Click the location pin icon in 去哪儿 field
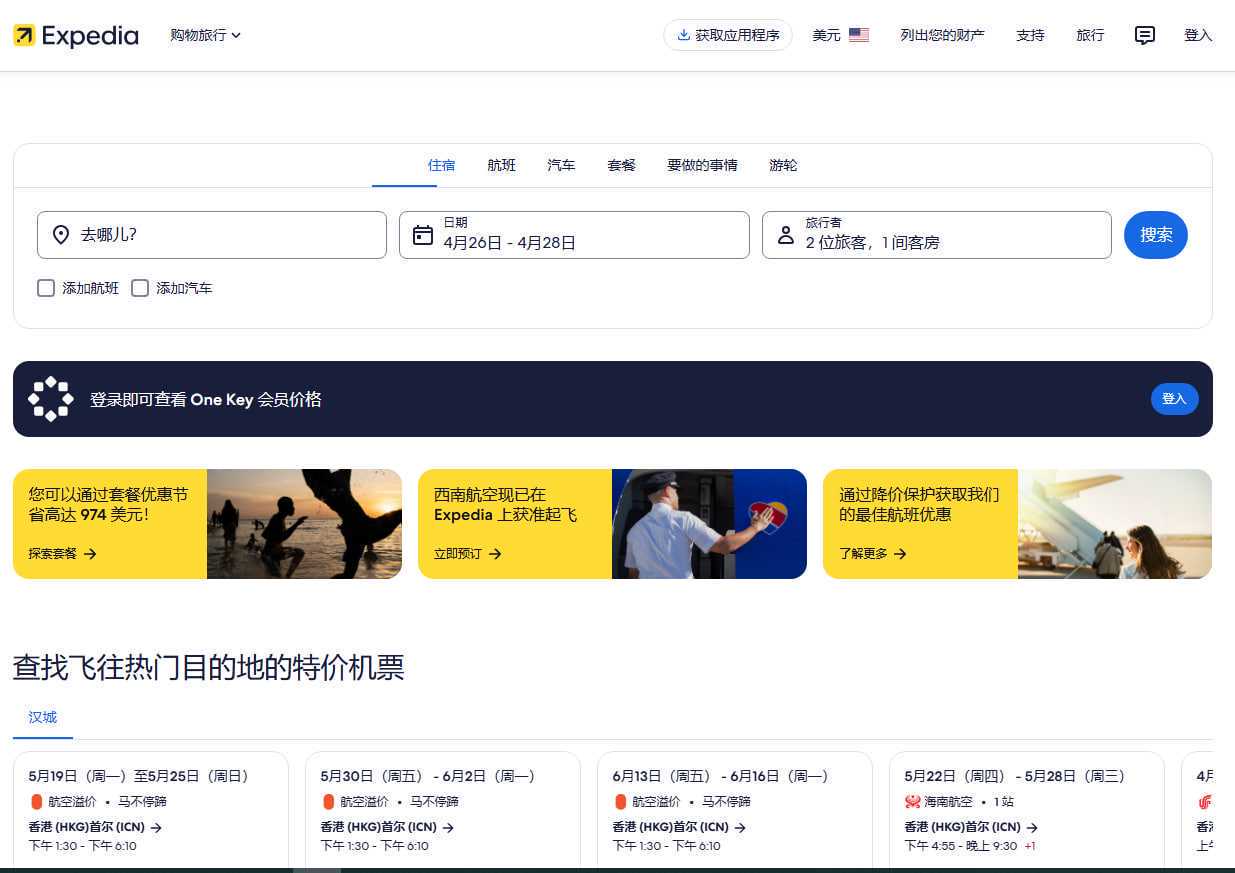1235x873 pixels. click(61, 235)
